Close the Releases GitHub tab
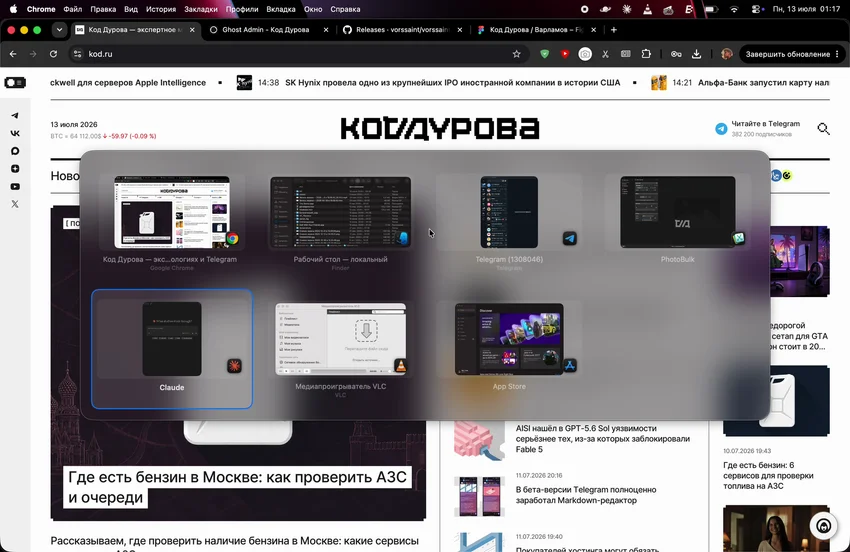Screen dimensions: 850x552 click(460, 30)
